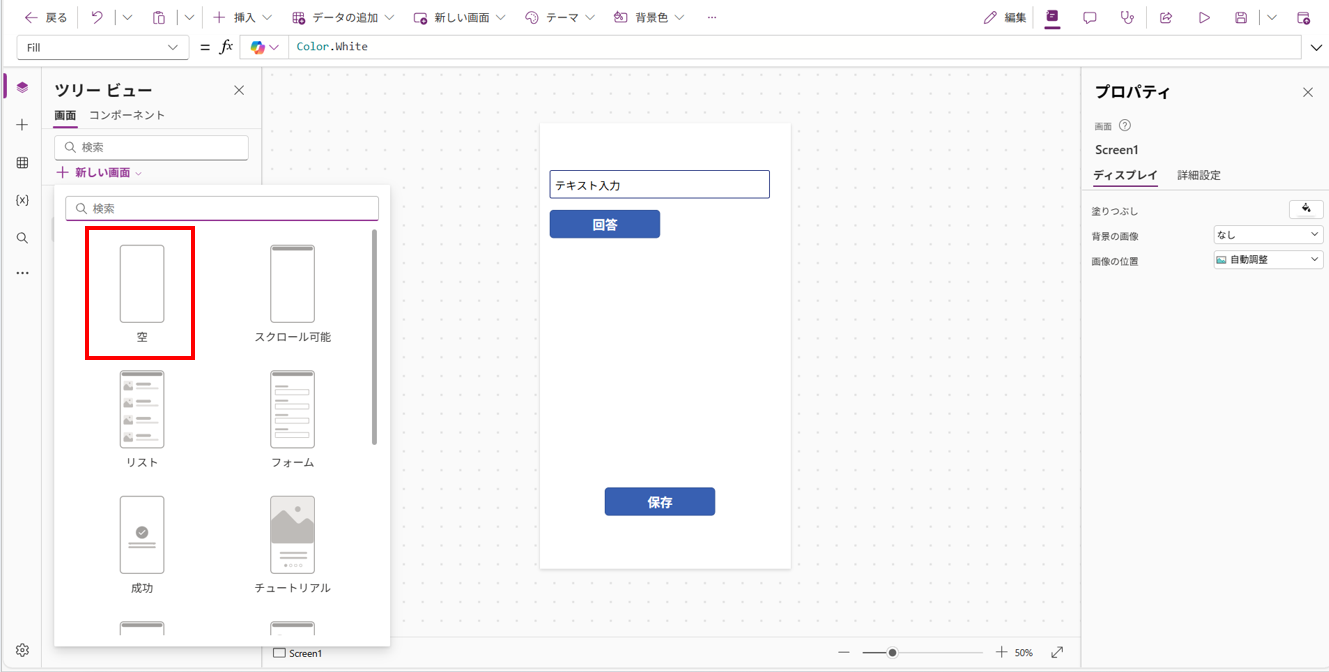Click the tree view 検索 search box
Image resolution: width=1329 pixels, height=672 pixels.
151,147
